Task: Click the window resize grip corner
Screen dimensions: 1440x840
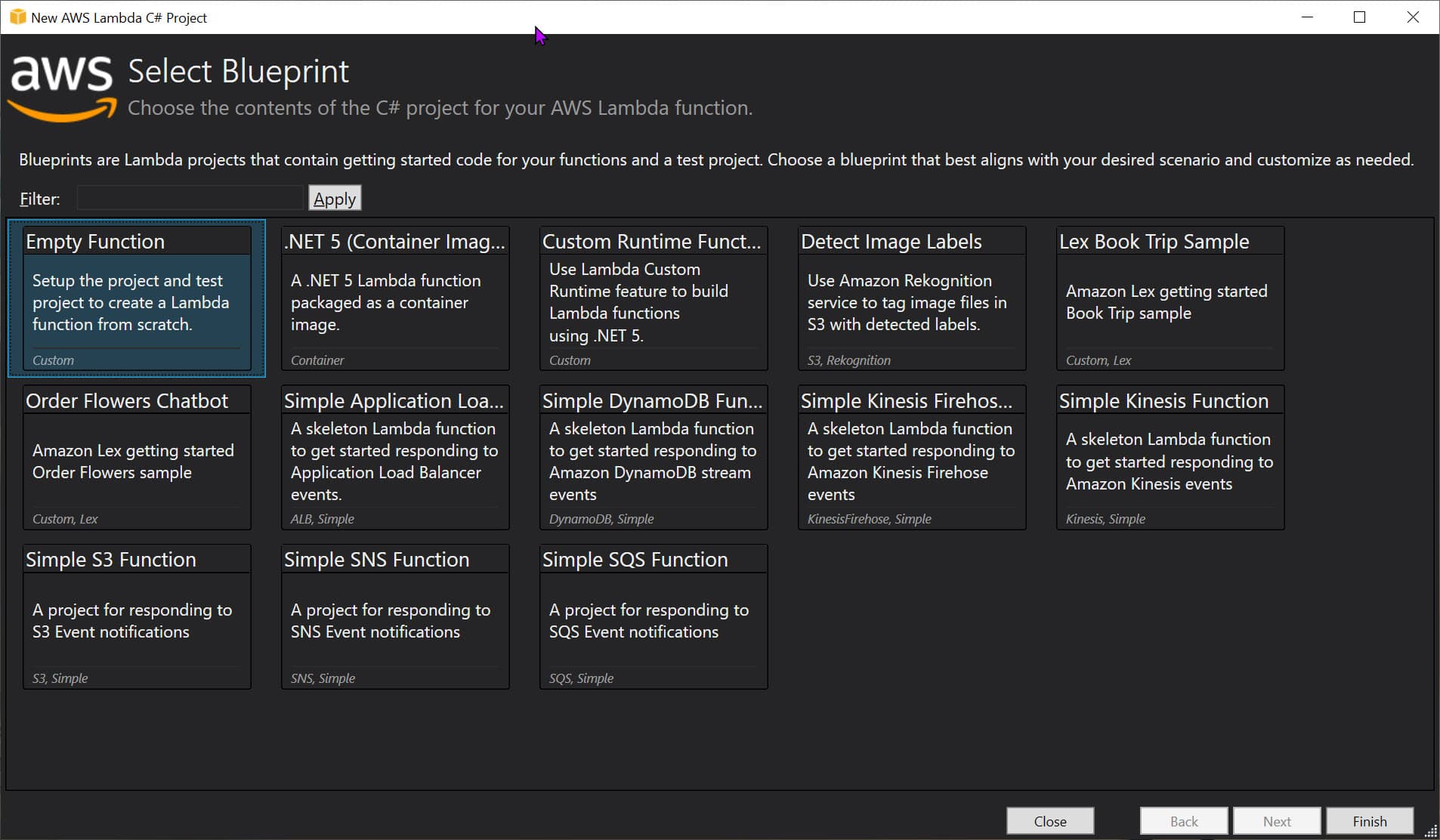Action: (1430, 831)
